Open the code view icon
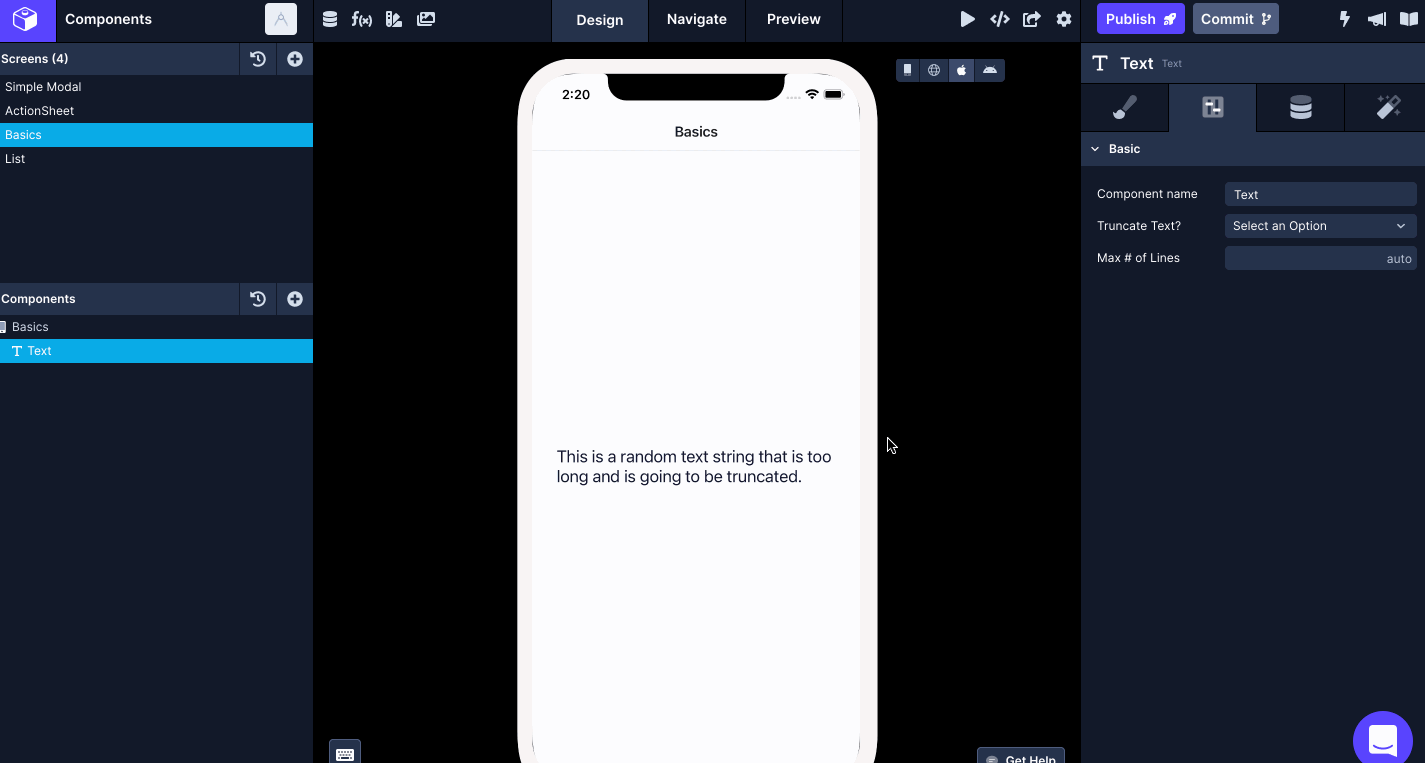 click(x=999, y=19)
